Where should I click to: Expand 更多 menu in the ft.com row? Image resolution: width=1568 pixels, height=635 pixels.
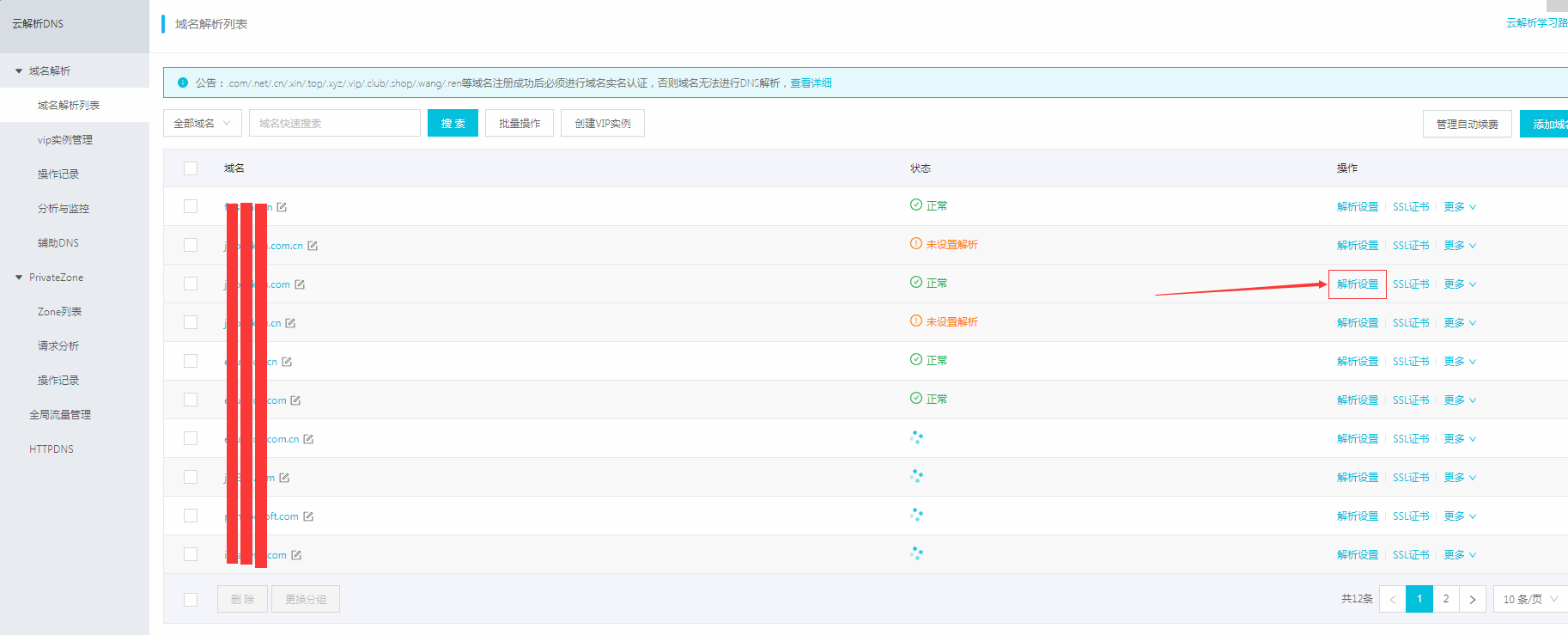click(1460, 516)
